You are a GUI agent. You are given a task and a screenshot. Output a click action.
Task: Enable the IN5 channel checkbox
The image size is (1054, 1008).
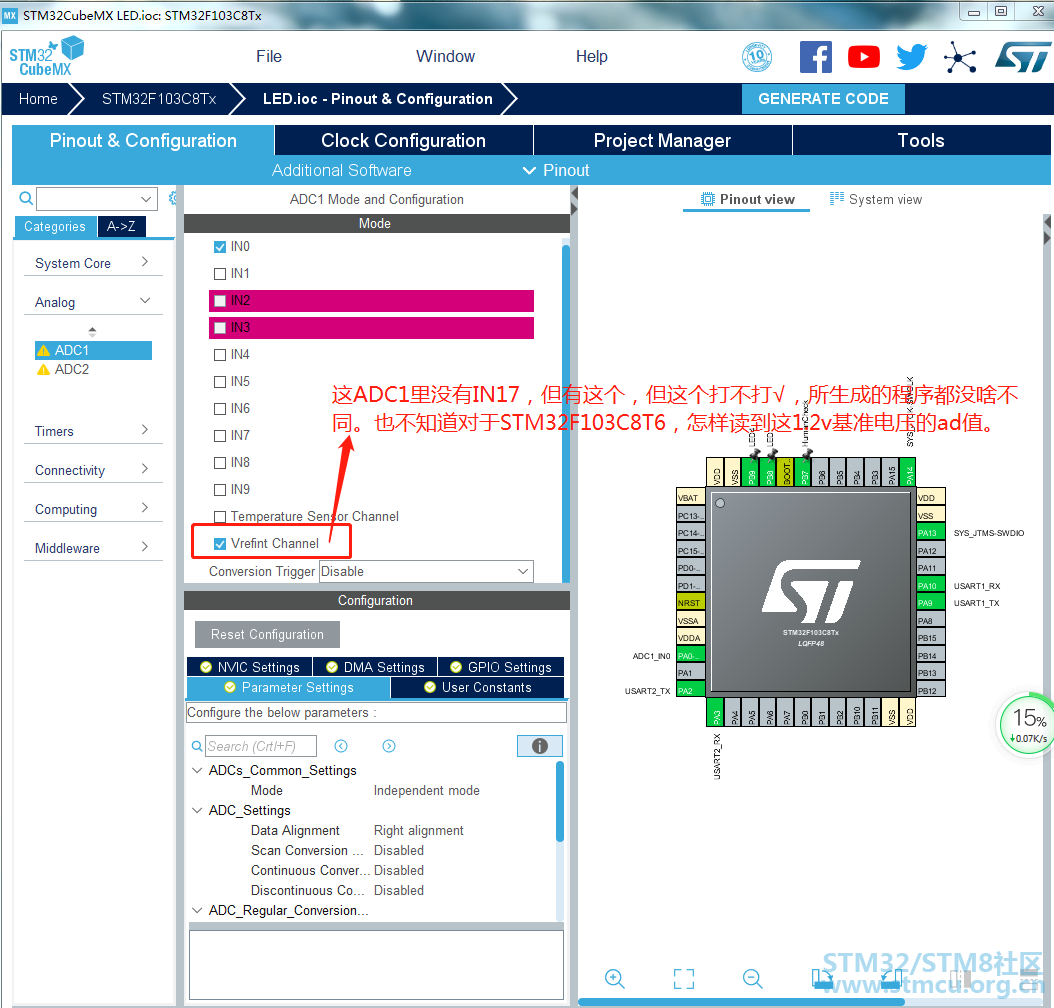click(220, 382)
